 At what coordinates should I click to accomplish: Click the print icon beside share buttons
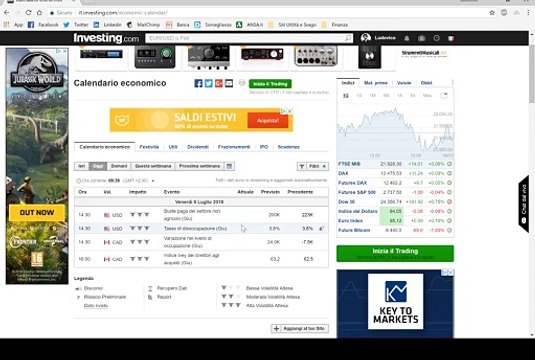pyautogui.click(x=242, y=83)
